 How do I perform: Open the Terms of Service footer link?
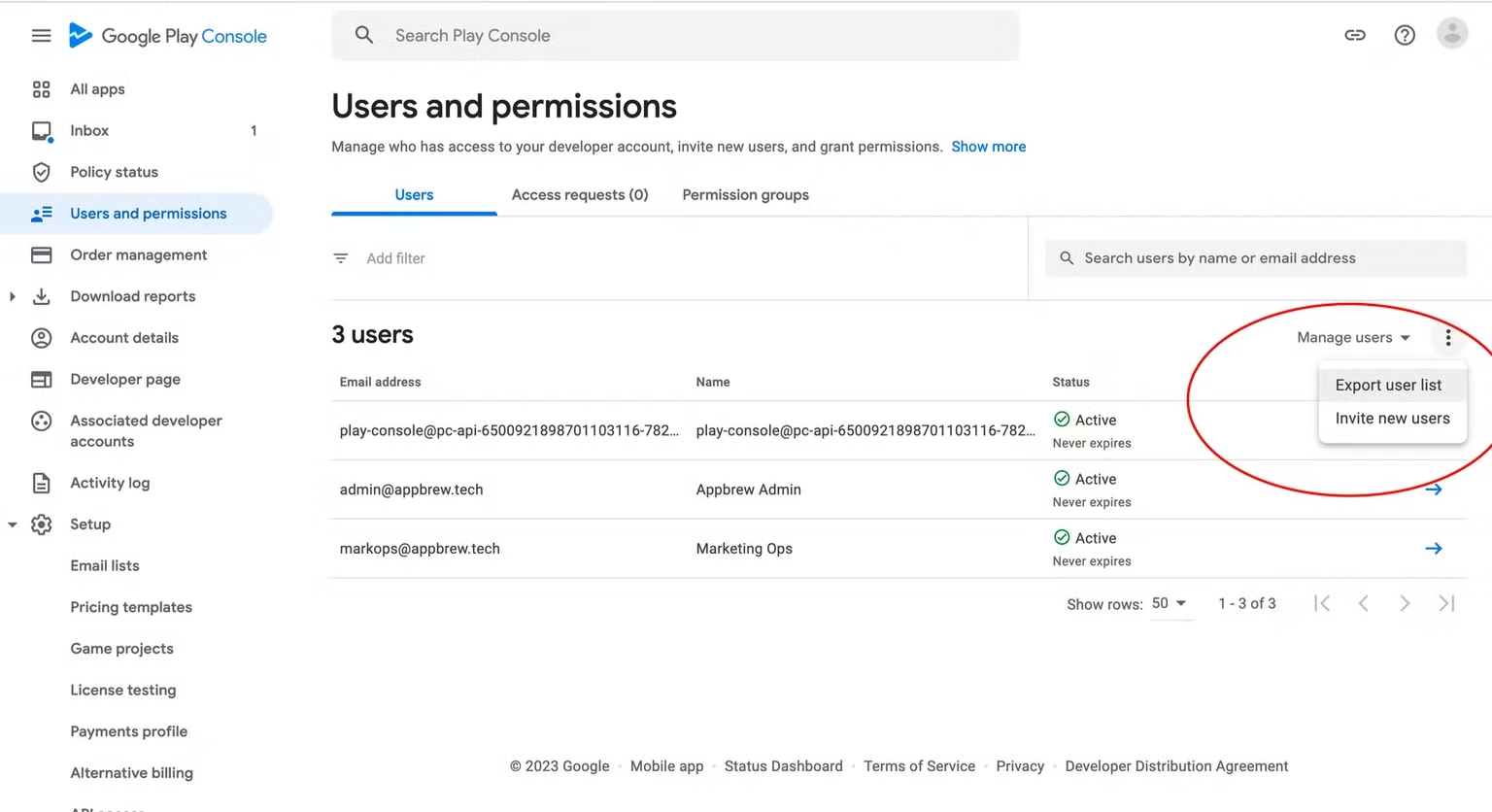pyautogui.click(x=919, y=766)
